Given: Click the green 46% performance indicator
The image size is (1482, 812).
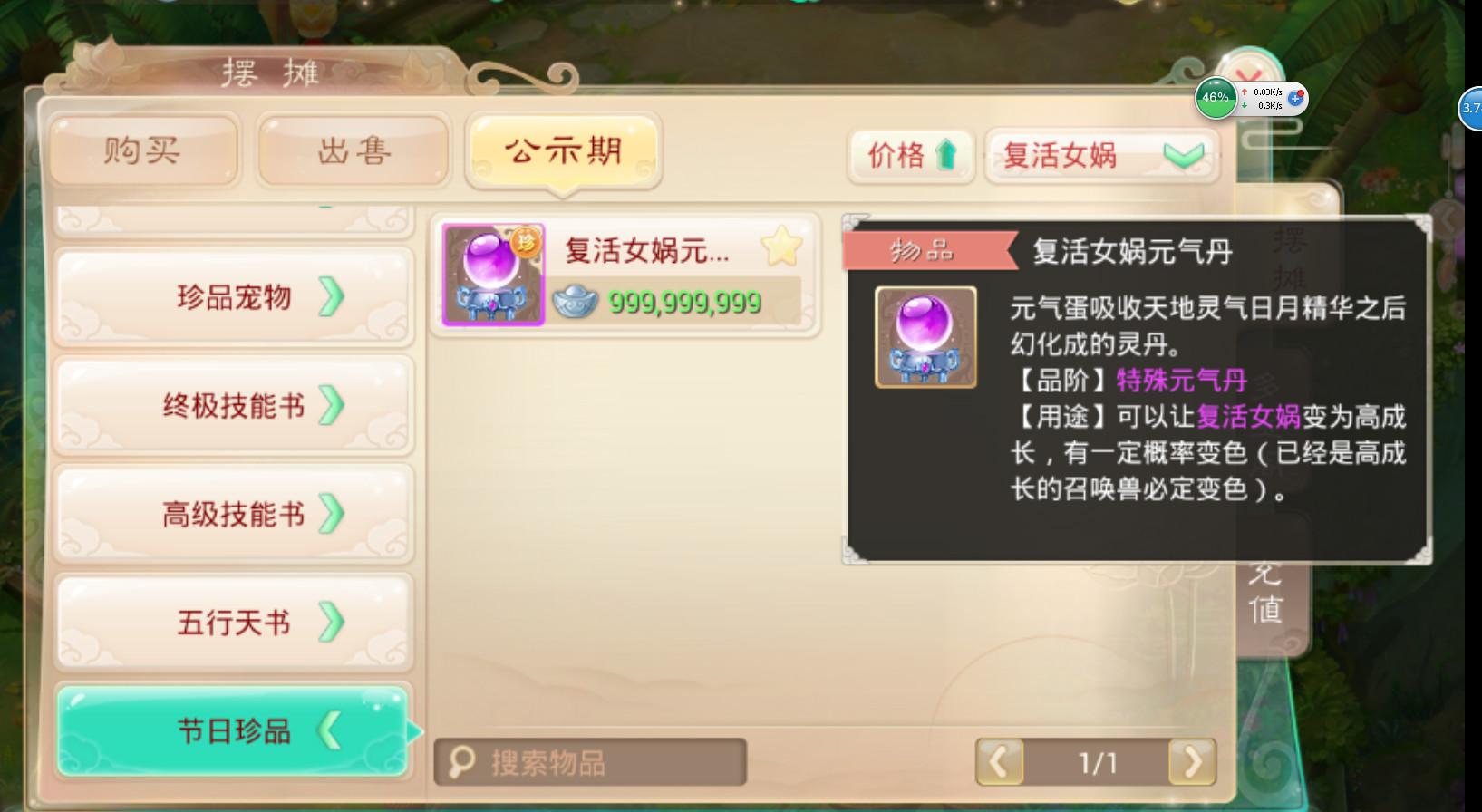Looking at the screenshot, I should (1216, 98).
